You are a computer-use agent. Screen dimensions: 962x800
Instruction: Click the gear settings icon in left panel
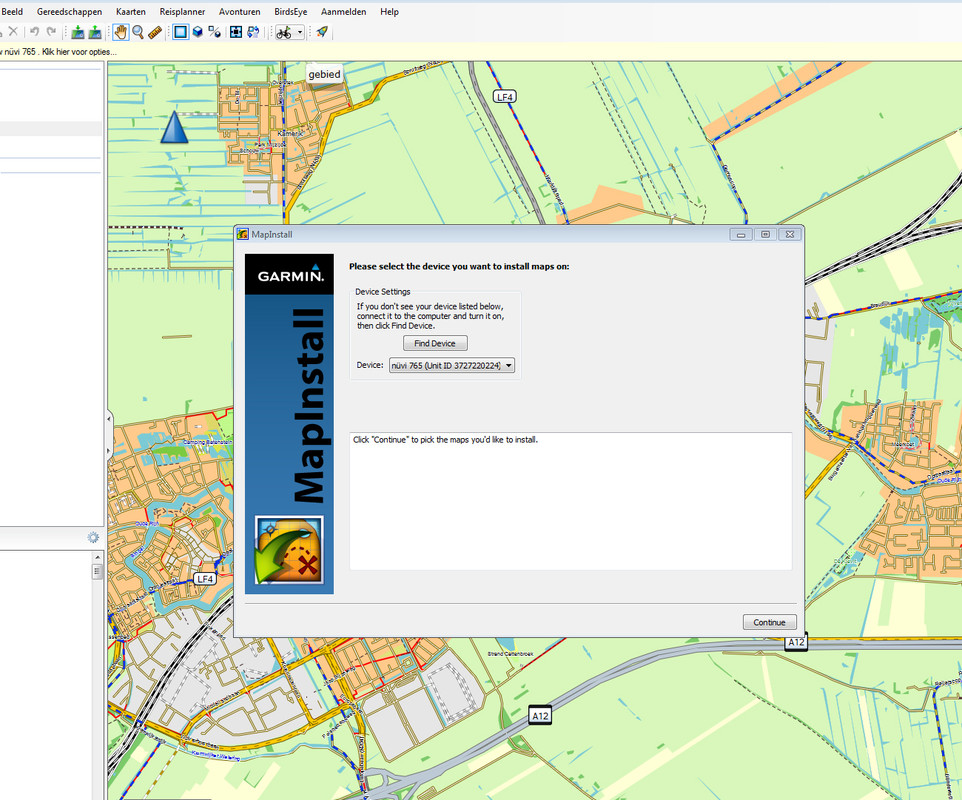tap(93, 537)
